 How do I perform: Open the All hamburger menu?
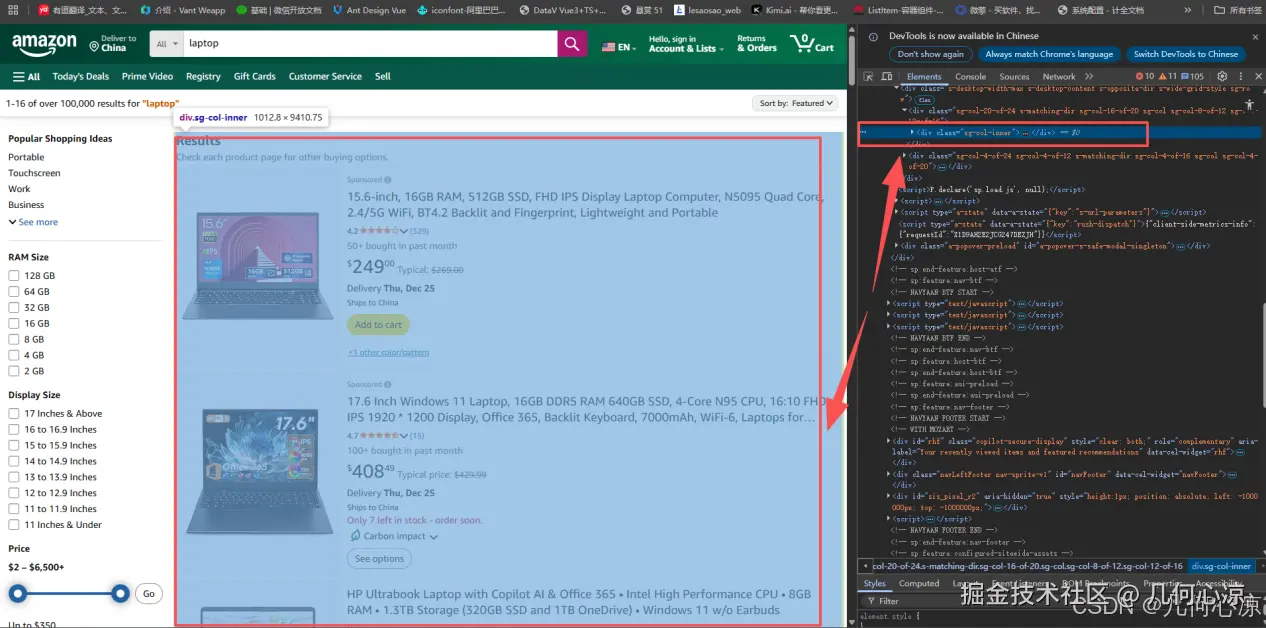tap(26, 76)
